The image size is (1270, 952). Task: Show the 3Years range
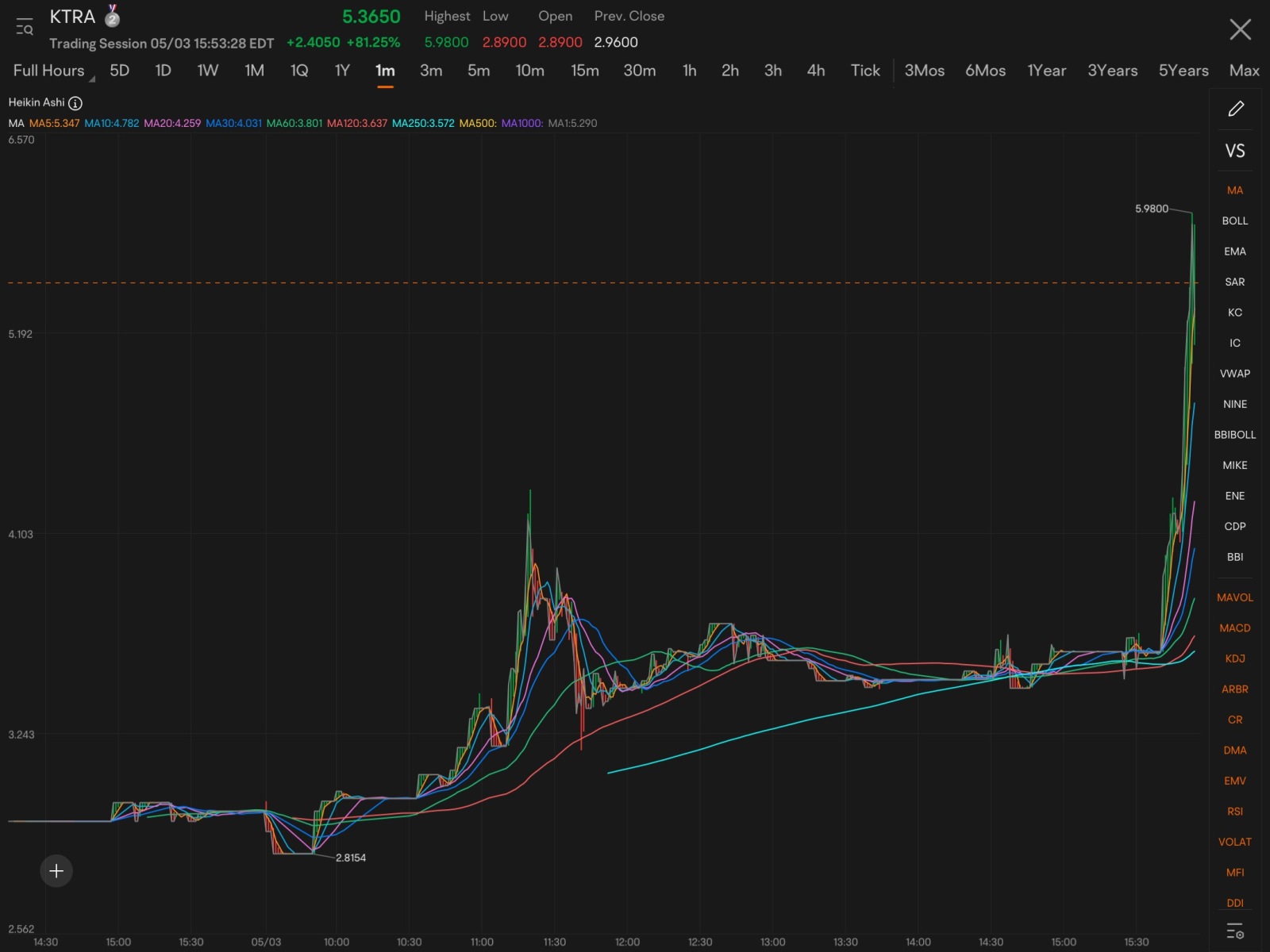click(1112, 71)
